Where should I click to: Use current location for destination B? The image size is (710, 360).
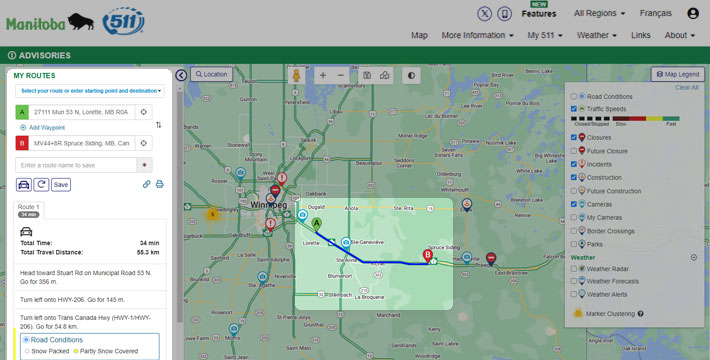tap(144, 143)
